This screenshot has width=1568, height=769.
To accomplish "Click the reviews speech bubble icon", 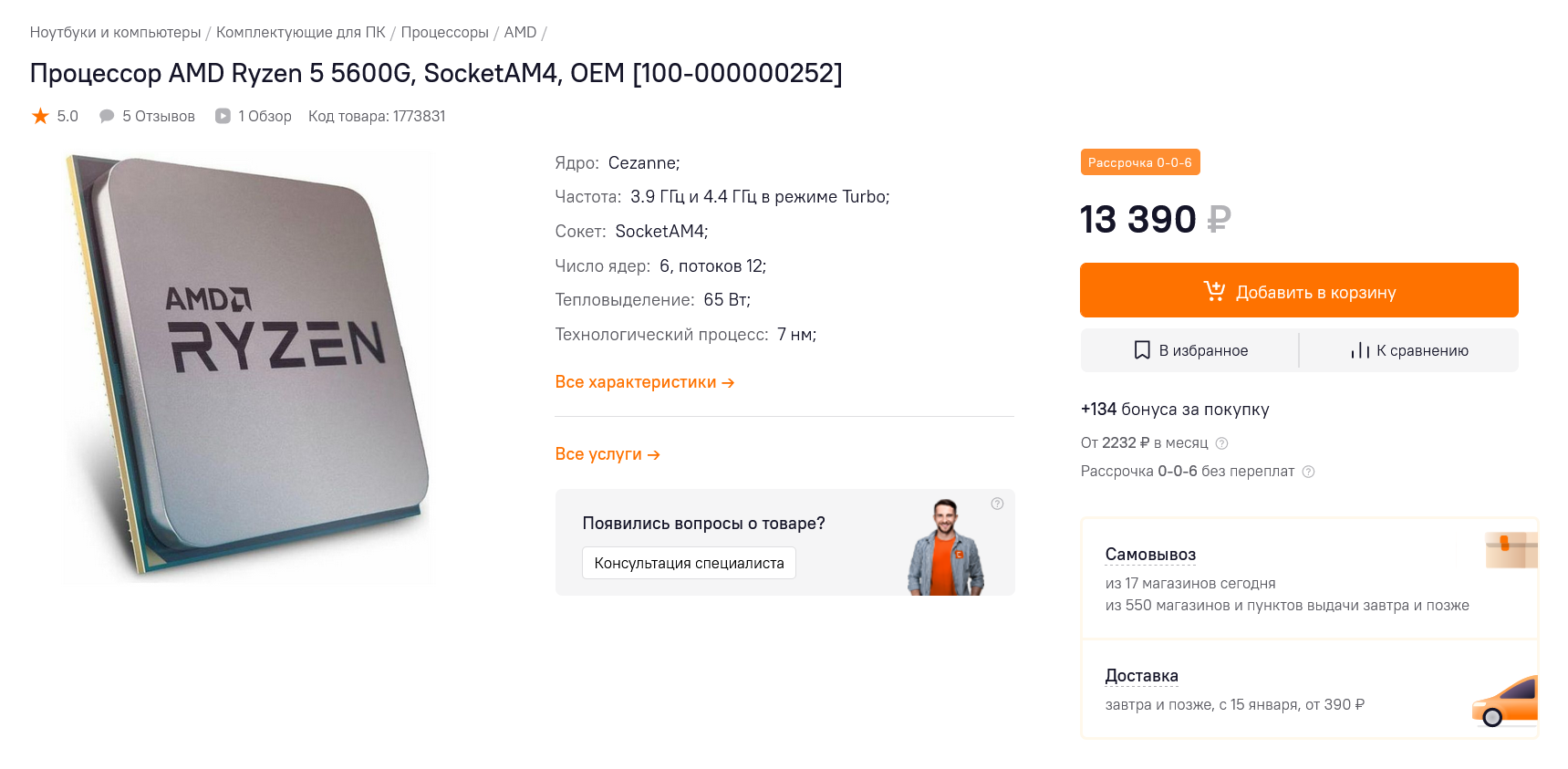I will coord(107,116).
